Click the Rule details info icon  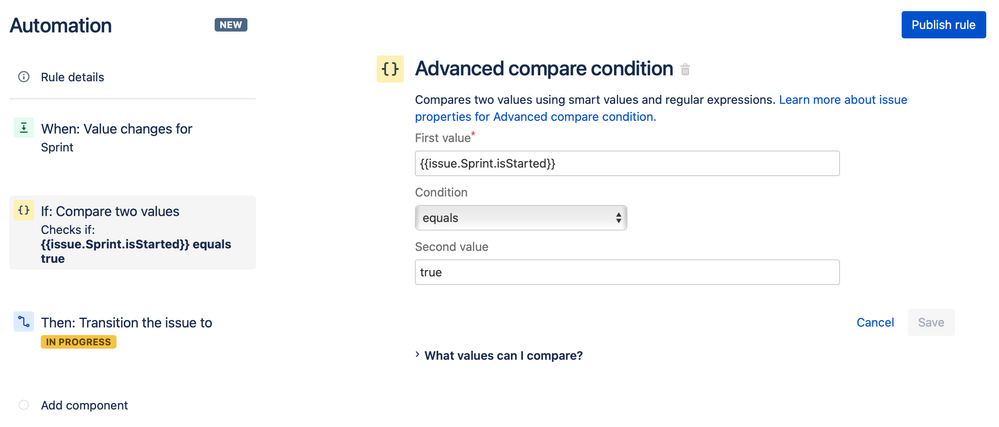click(x=24, y=77)
